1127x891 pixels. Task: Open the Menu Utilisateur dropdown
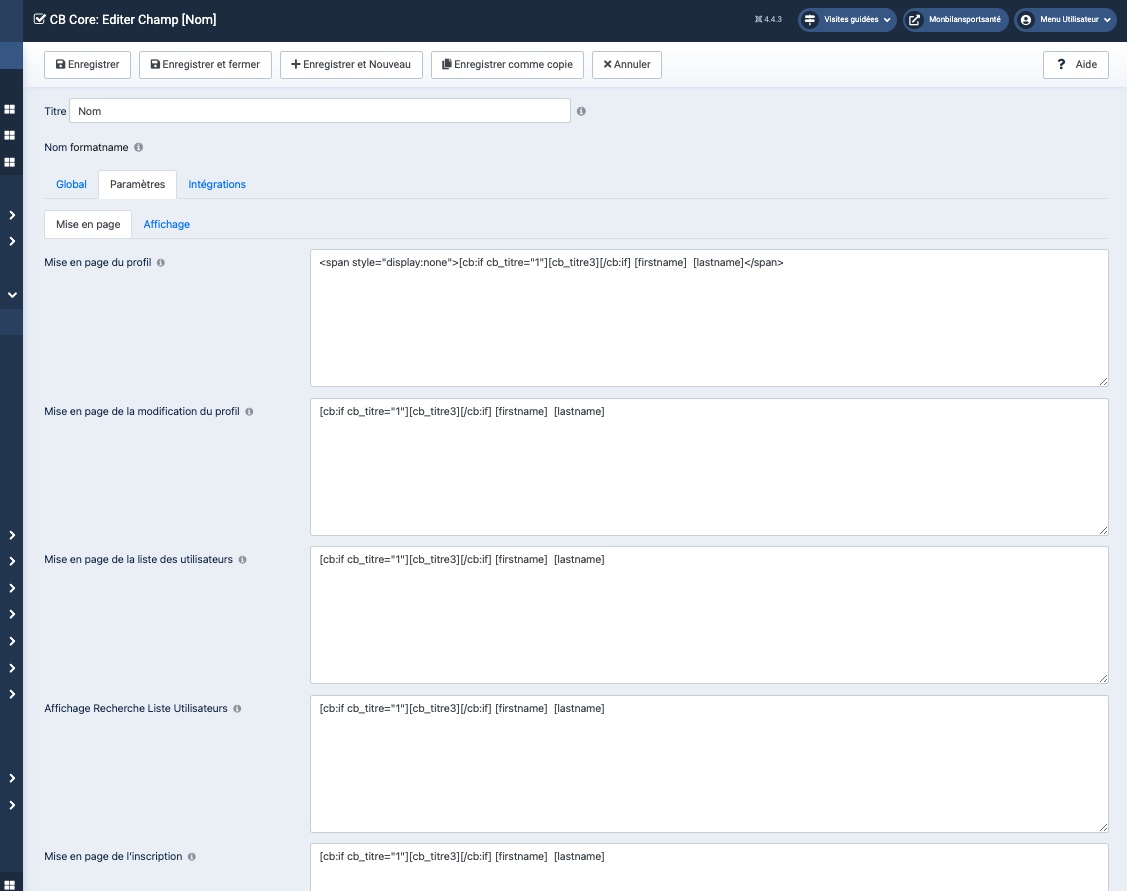click(1065, 19)
